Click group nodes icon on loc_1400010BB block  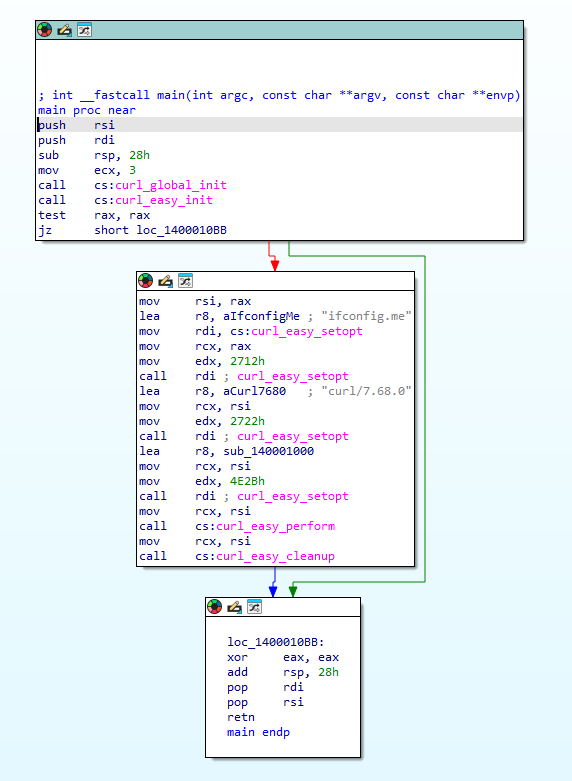click(x=255, y=607)
